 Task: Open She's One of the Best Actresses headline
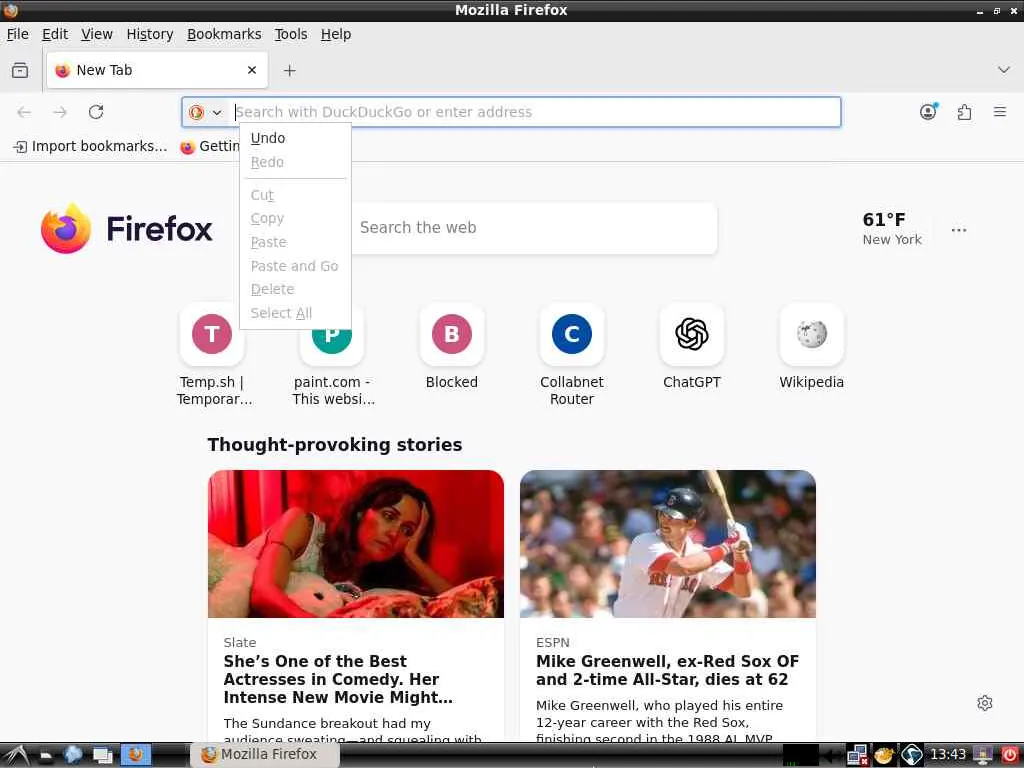(338, 679)
